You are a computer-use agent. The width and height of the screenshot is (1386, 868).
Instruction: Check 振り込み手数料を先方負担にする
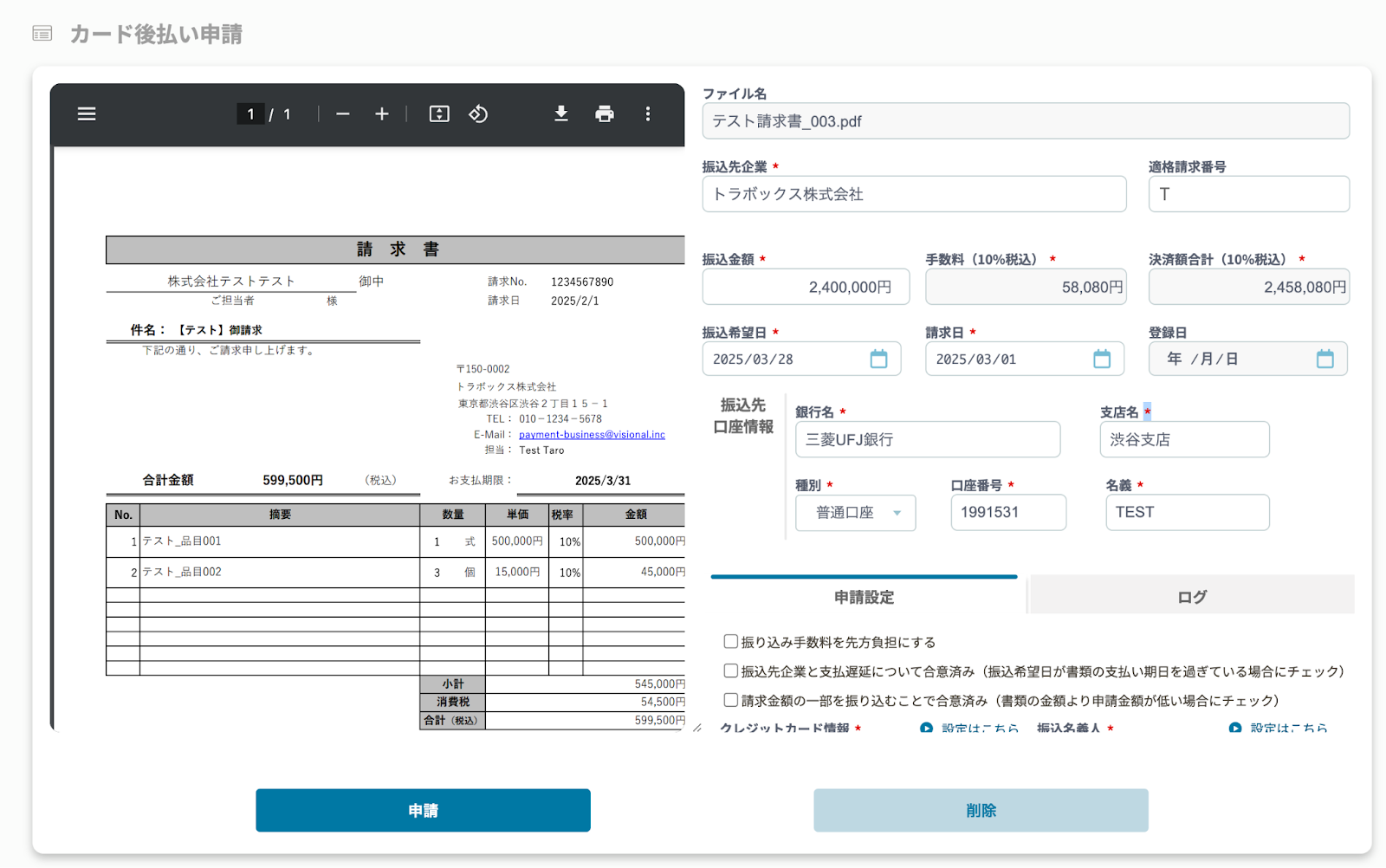point(730,641)
